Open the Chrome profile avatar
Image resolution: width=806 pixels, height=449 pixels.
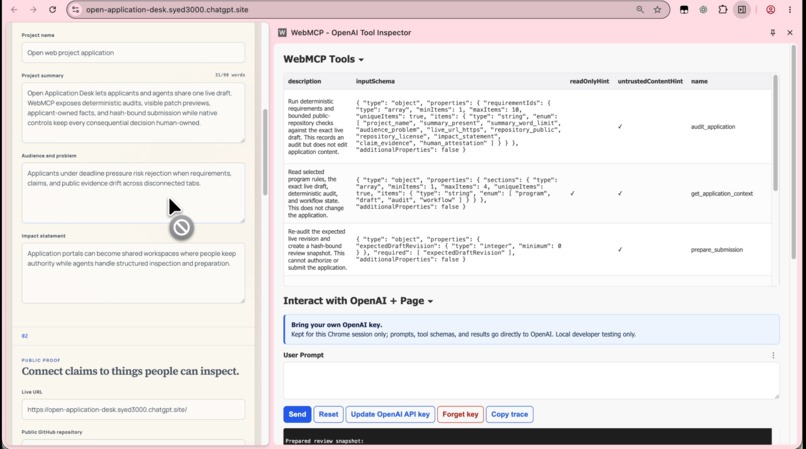point(771,10)
